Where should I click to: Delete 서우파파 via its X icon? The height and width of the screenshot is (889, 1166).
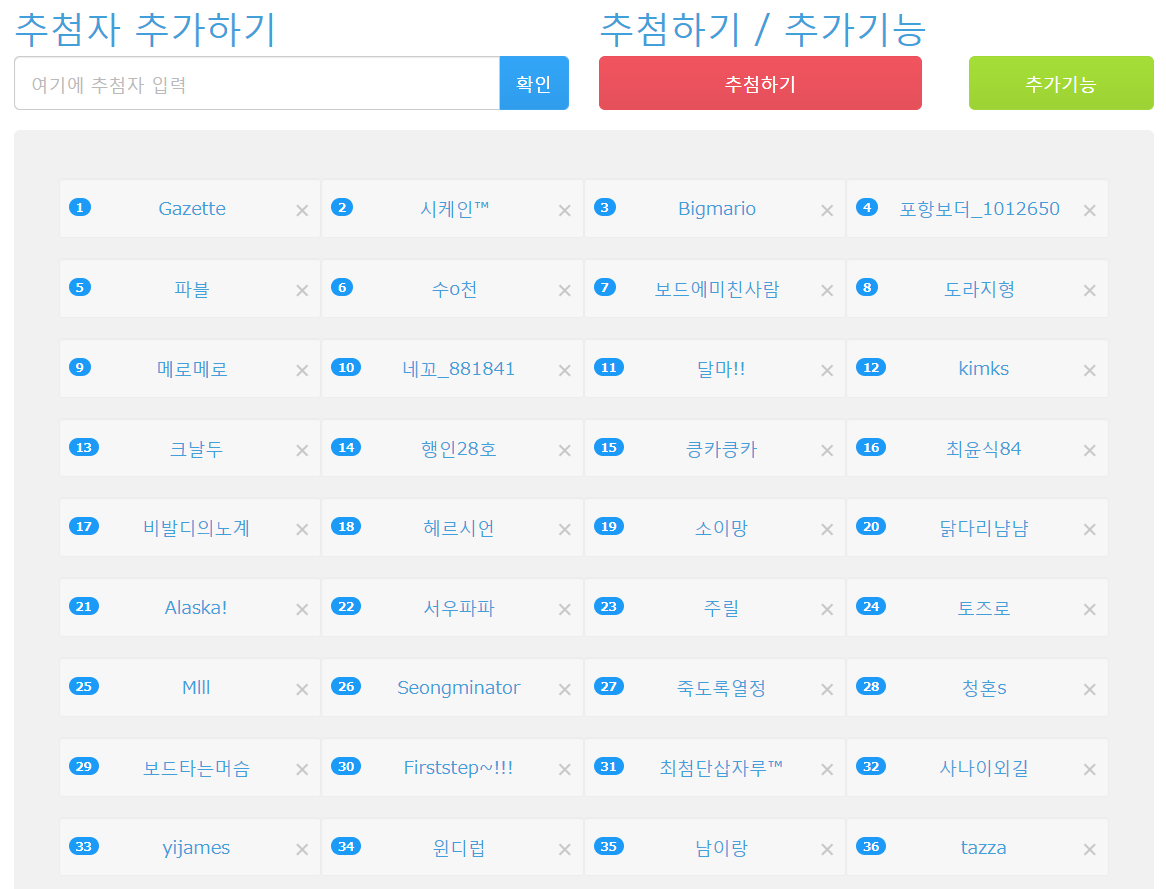pos(564,610)
